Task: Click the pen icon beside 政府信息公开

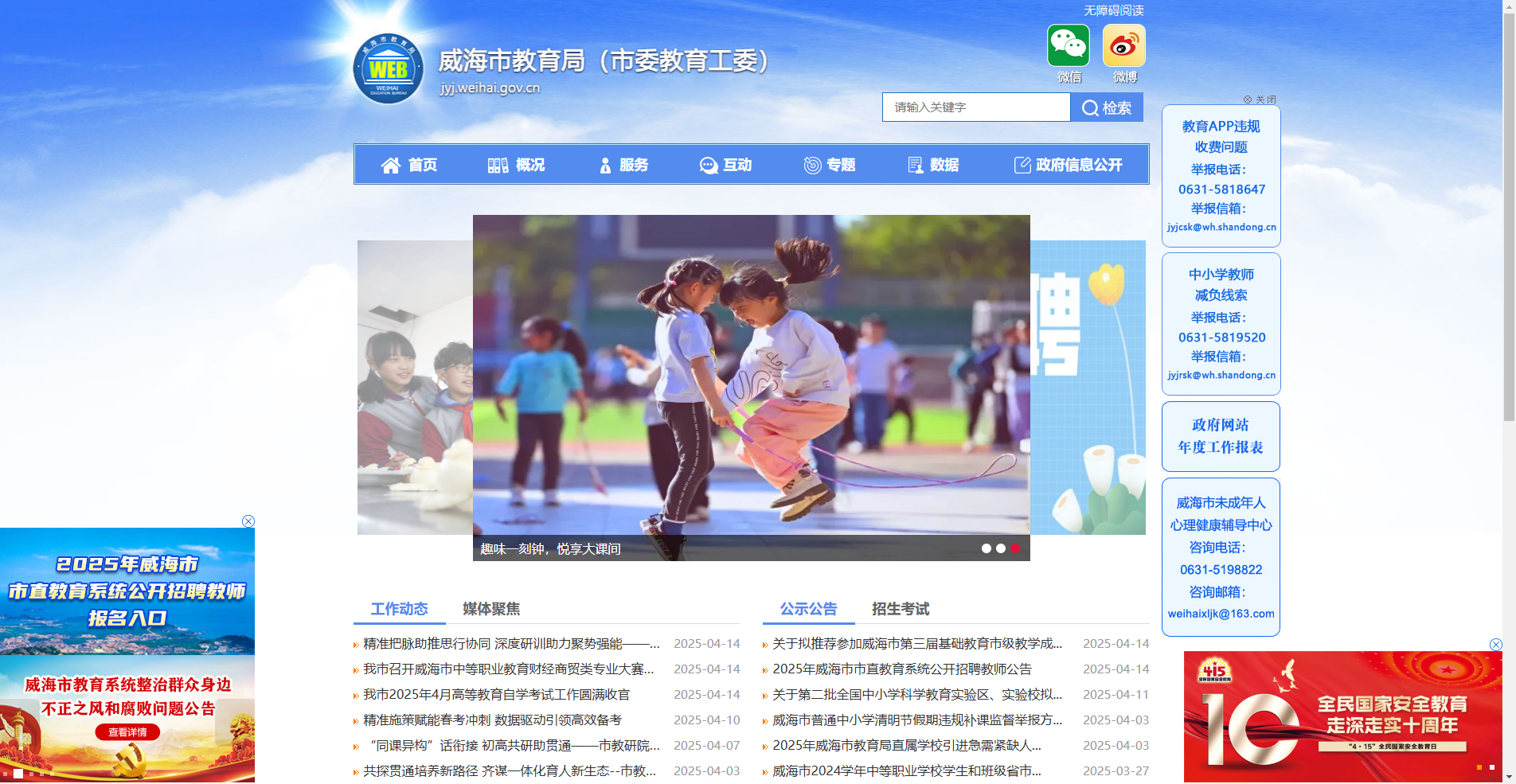Action: (1022, 165)
